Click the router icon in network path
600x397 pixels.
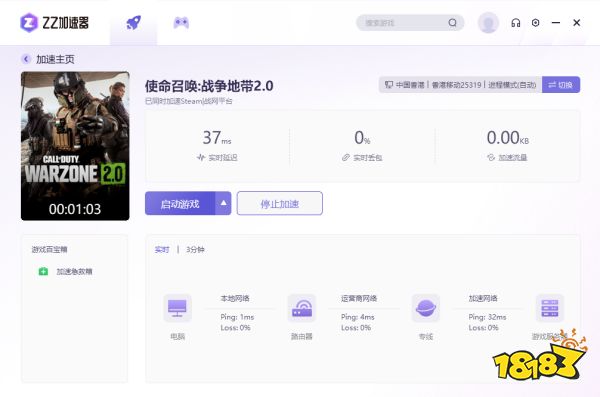click(x=302, y=308)
